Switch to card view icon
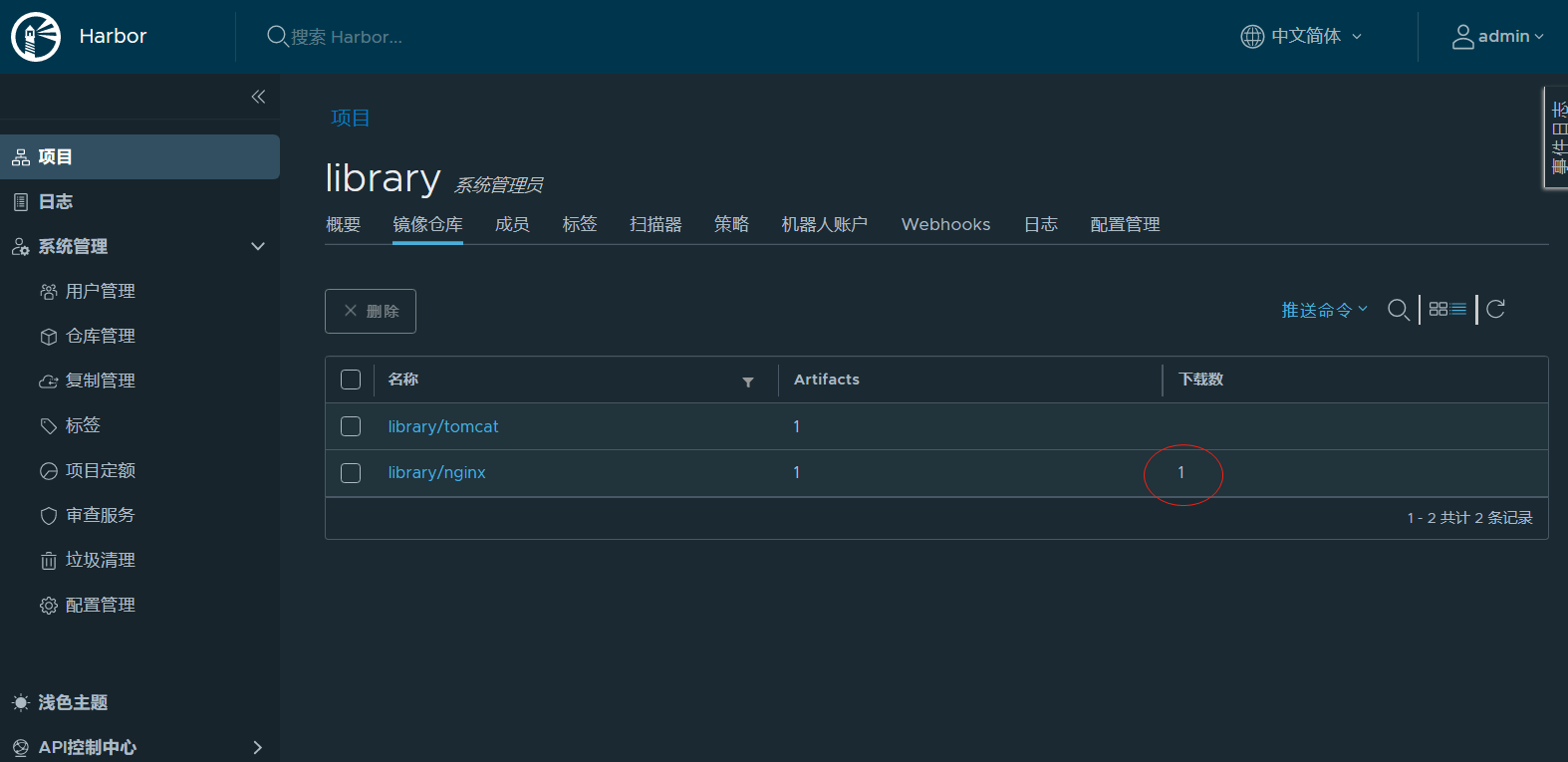The height and width of the screenshot is (762, 1568). [1438, 310]
